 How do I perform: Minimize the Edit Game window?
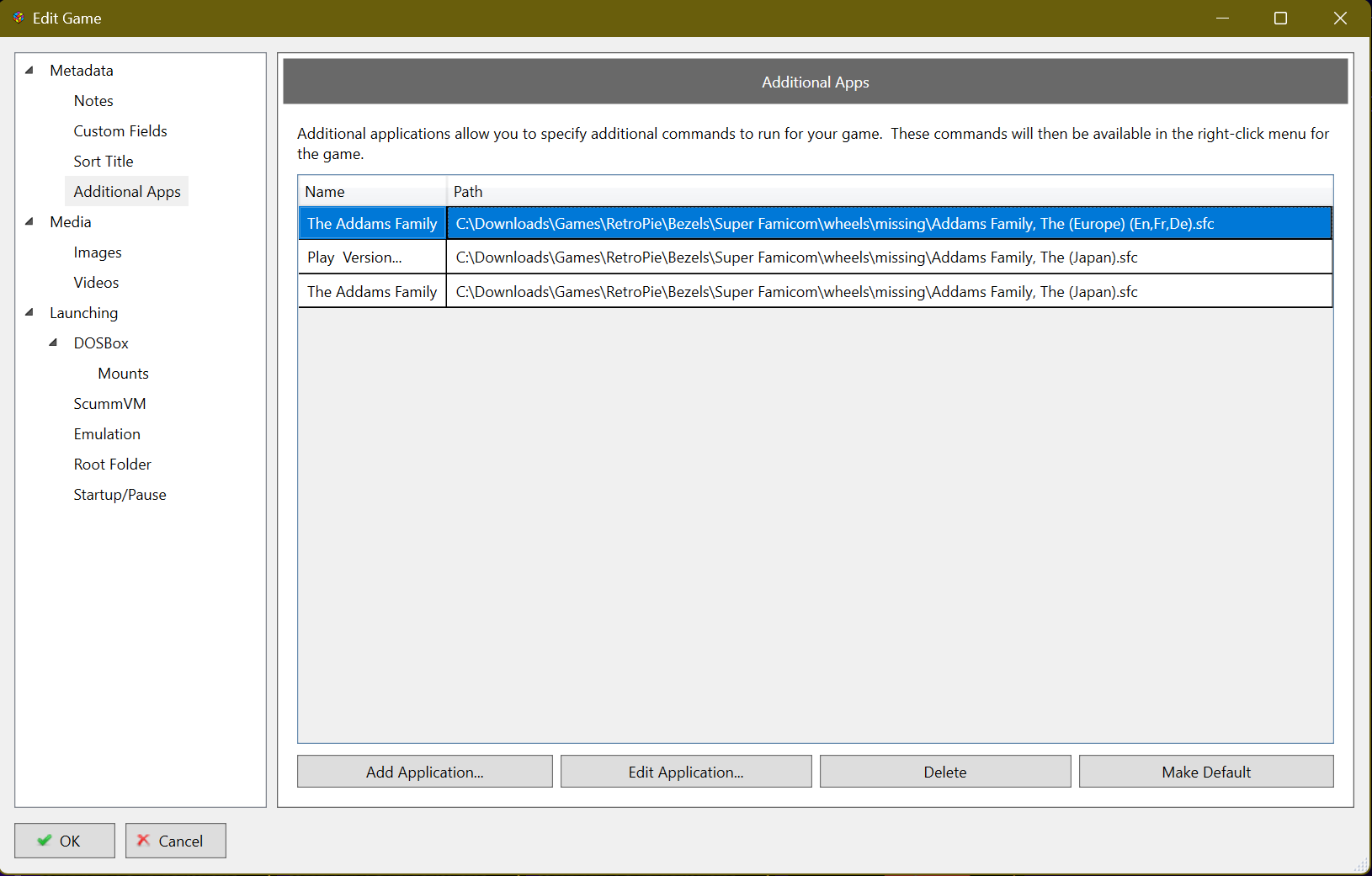coord(1222,18)
